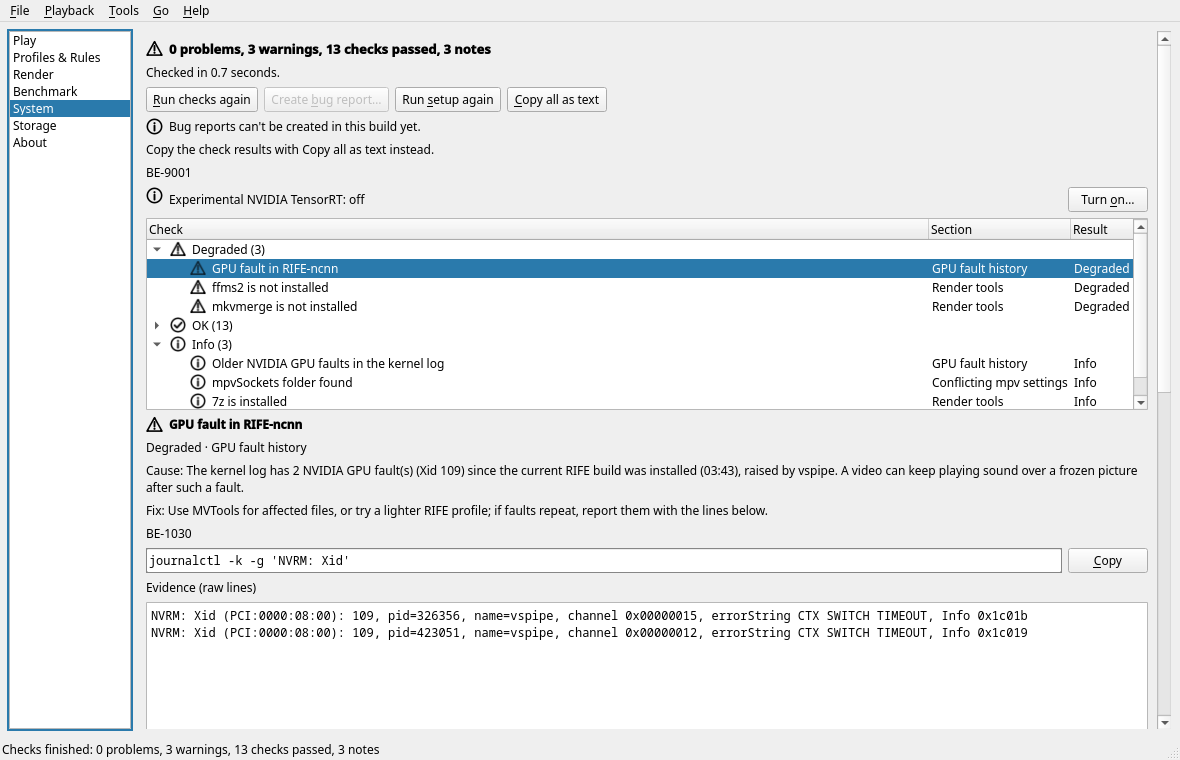Click 'Checks finished' status bar message
Viewport: 1180px width, 760px height.
pyautogui.click(x=190, y=749)
